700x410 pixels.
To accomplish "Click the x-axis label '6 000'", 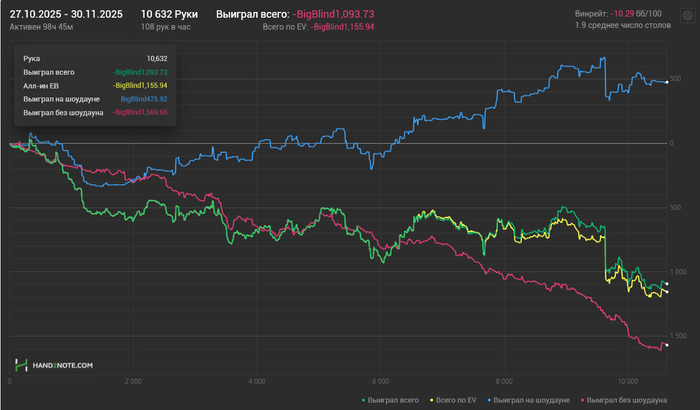I will (380, 381).
